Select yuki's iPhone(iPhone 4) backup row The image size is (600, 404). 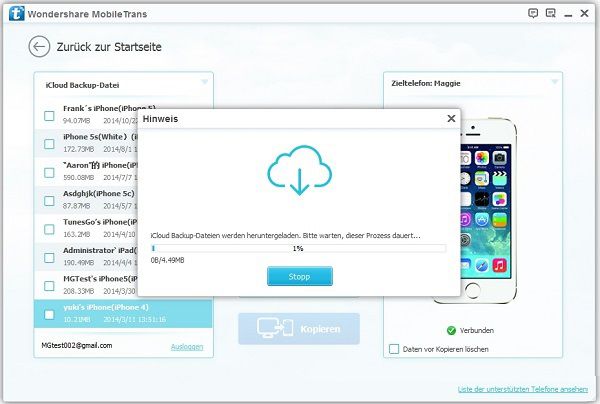[x=123, y=314]
